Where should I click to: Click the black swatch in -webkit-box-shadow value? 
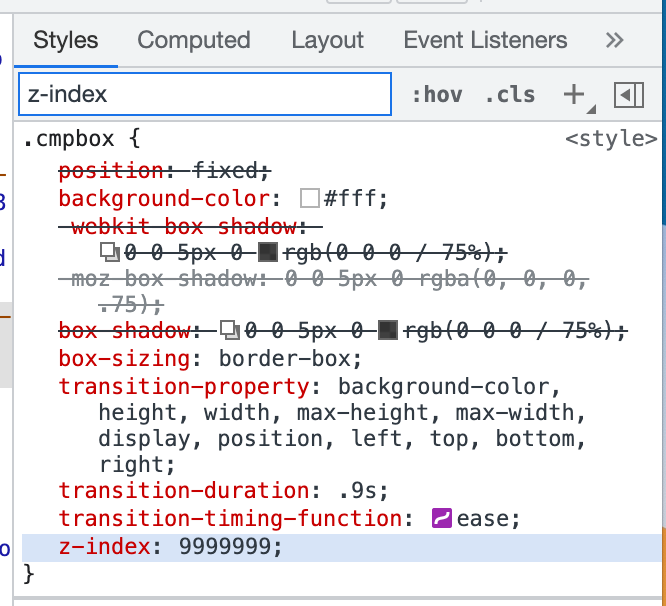[x=268, y=252]
